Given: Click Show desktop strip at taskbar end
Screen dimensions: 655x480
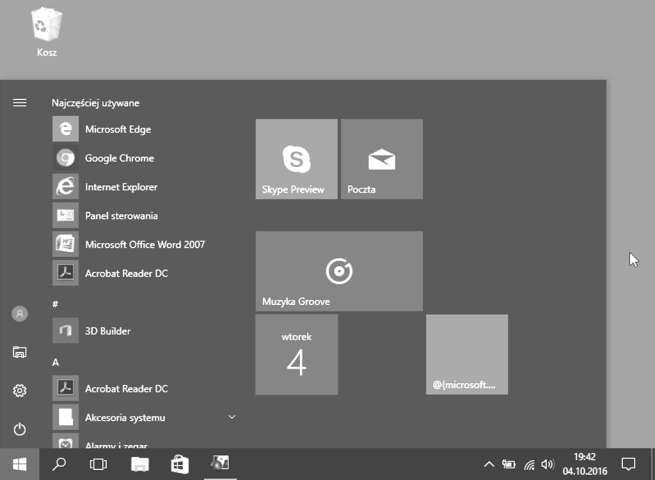Looking at the screenshot, I should (x=652, y=464).
